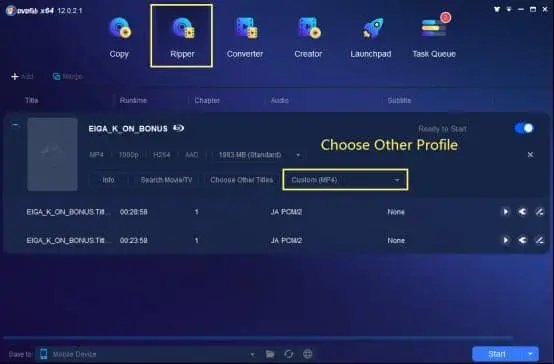Click the globe icon in the bottom bar
Image resolution: width=554 pixels, height=364 pixels.
pos(307,354)
